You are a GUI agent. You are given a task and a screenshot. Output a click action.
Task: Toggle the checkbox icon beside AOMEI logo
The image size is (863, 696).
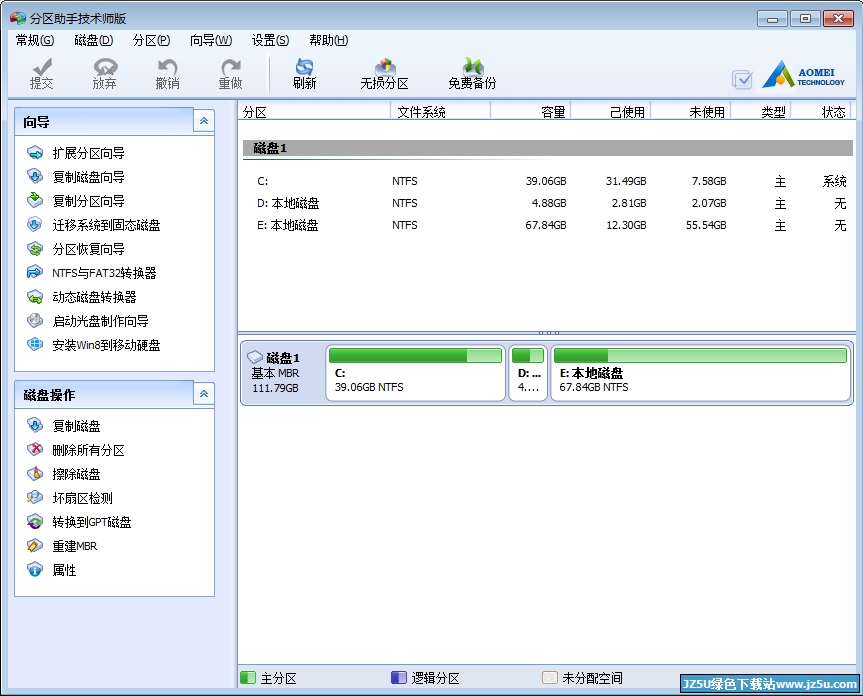pyautogui.click(x=742, y=79)
